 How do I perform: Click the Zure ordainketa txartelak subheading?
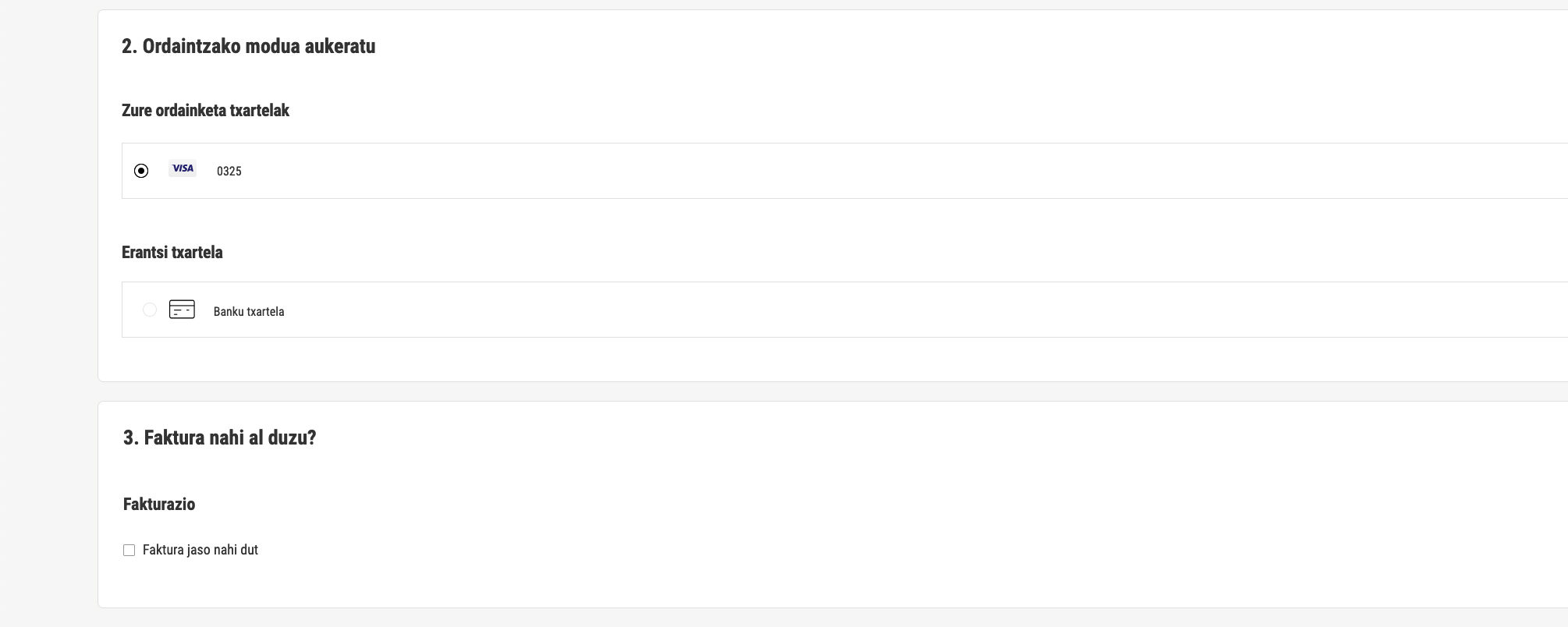205,111
